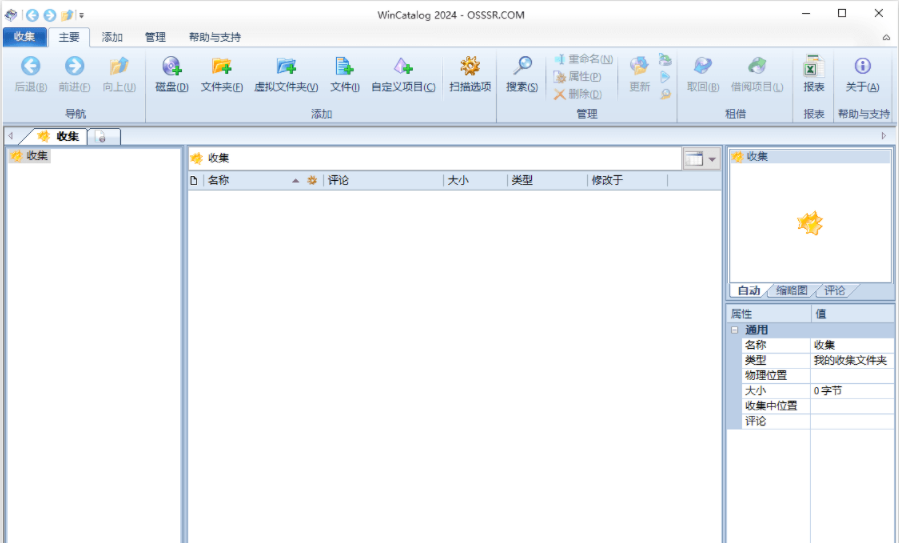Click the Add File (文件) icon
The width and height of the screenshot is (899, 543).
[x=345, y=67]
